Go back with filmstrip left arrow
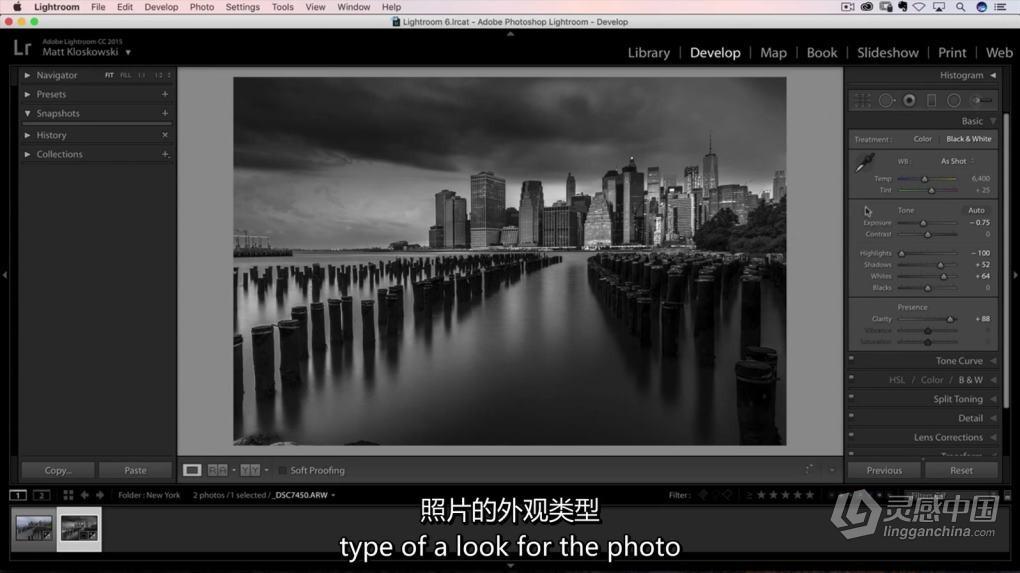 85,495
